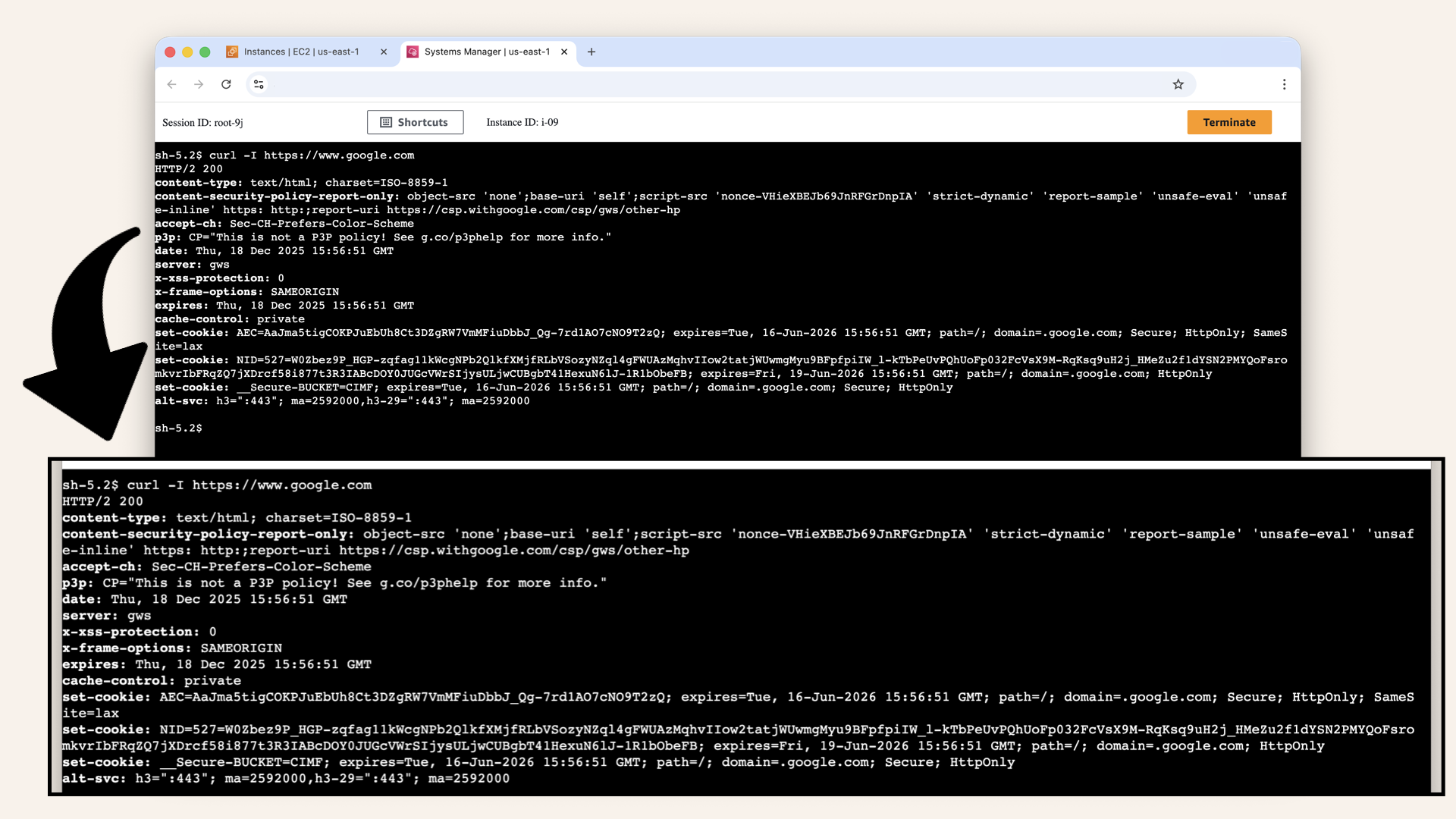Click the back navigation arrow

[x=171, y=84]
